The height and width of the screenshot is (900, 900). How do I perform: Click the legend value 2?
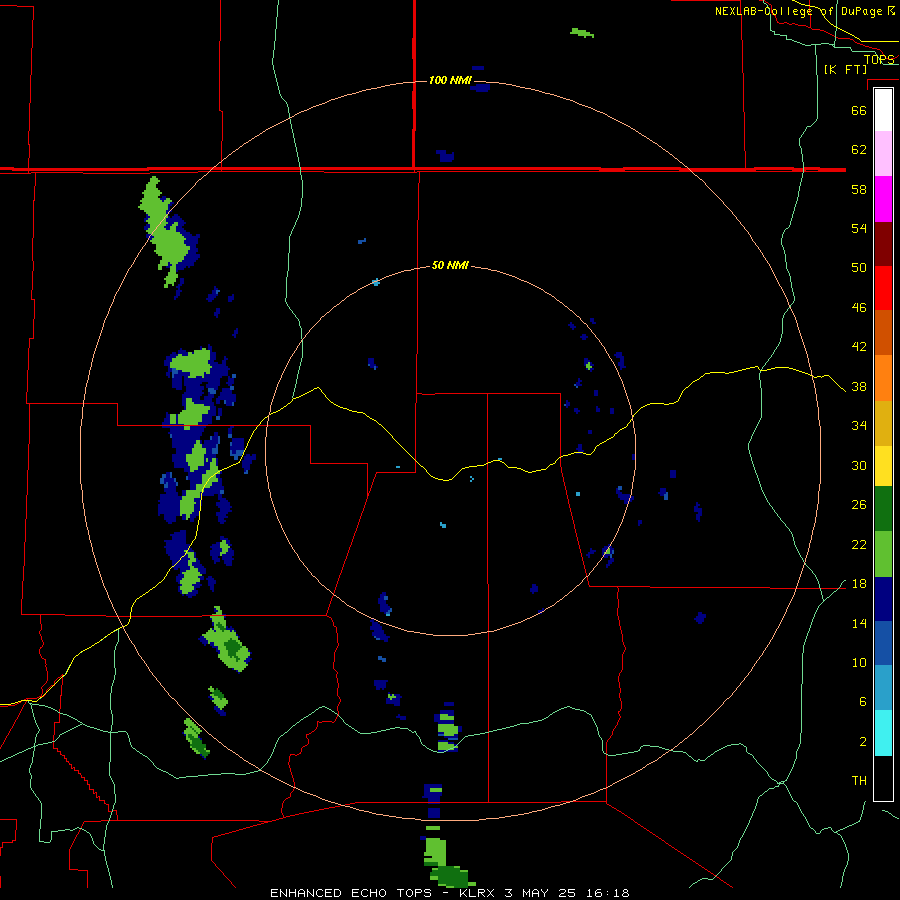point(863,742)
